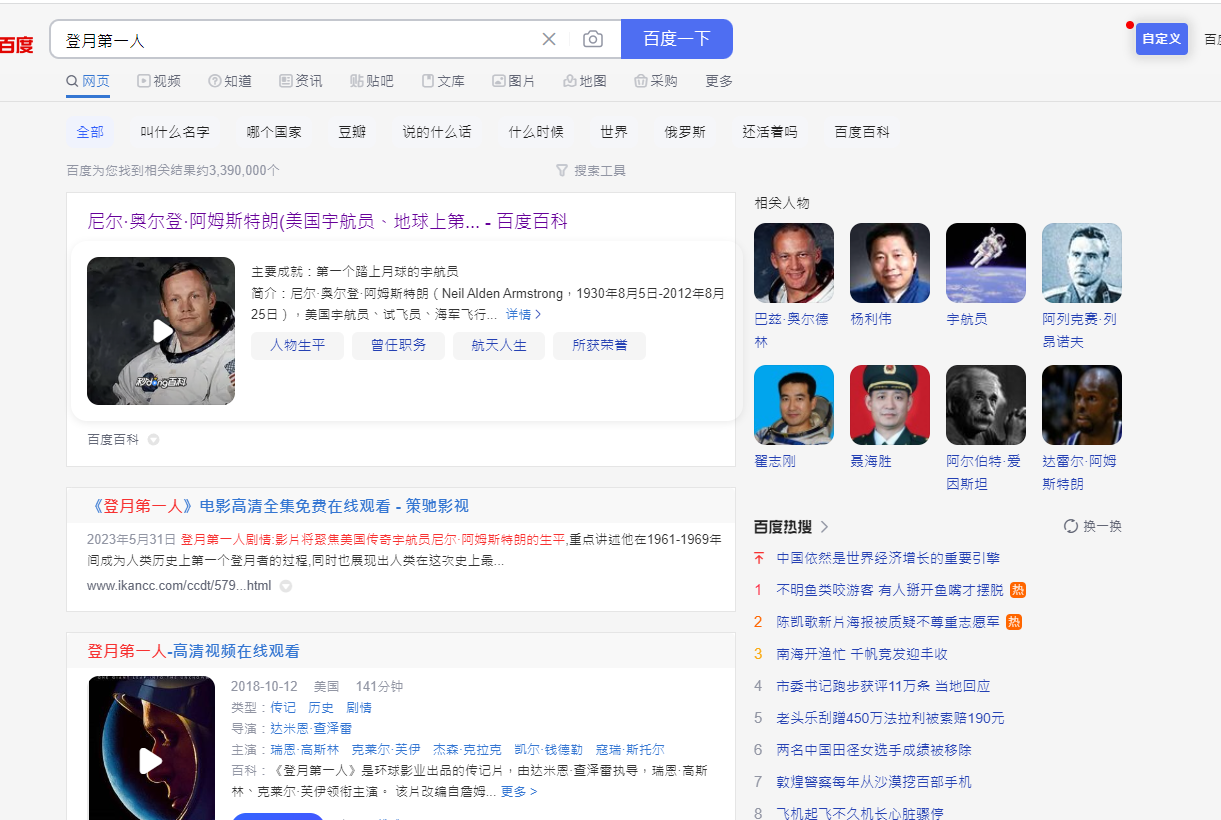The image size is (1221, 820).
Task: Click the 百度一下 search button
Action: tap(677, 39)
